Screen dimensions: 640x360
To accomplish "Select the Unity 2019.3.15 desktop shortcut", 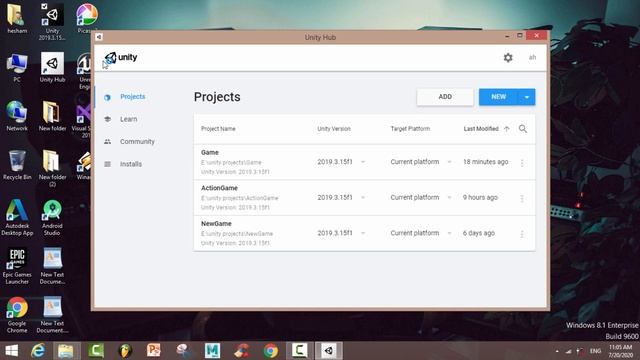I will click(52, 21).
